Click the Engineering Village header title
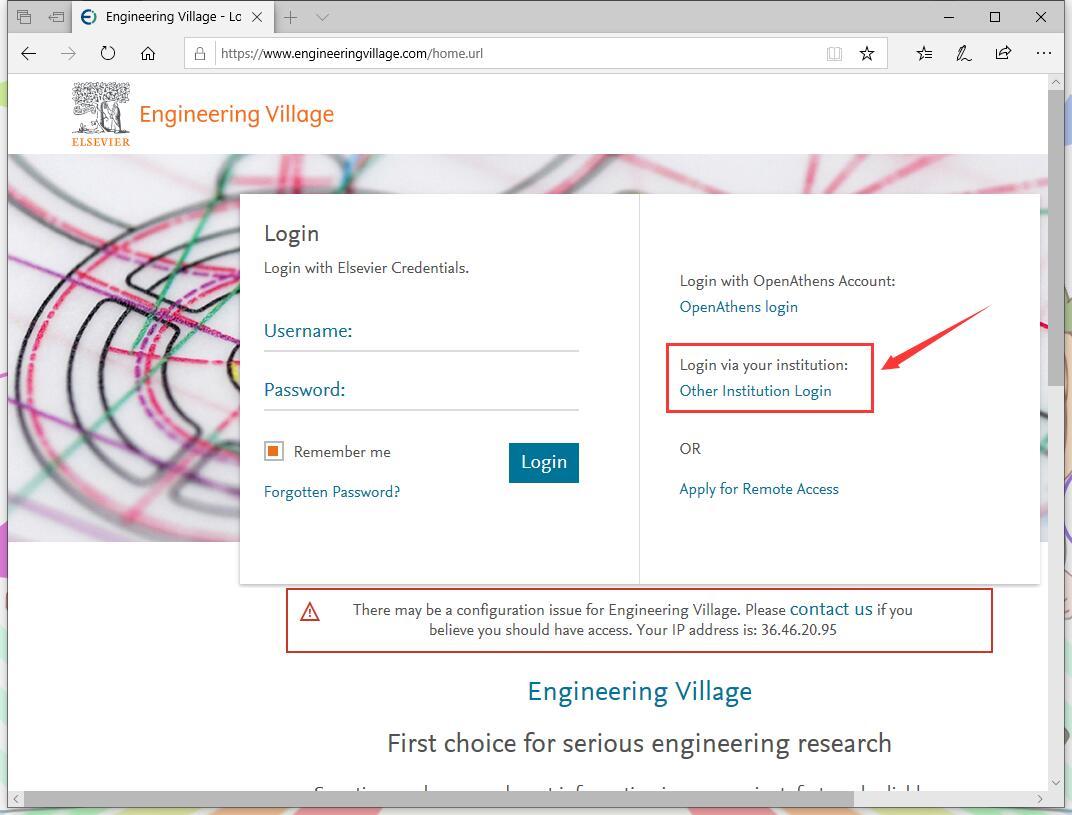This screenshot has width=1072, height=815. (237, 114)
